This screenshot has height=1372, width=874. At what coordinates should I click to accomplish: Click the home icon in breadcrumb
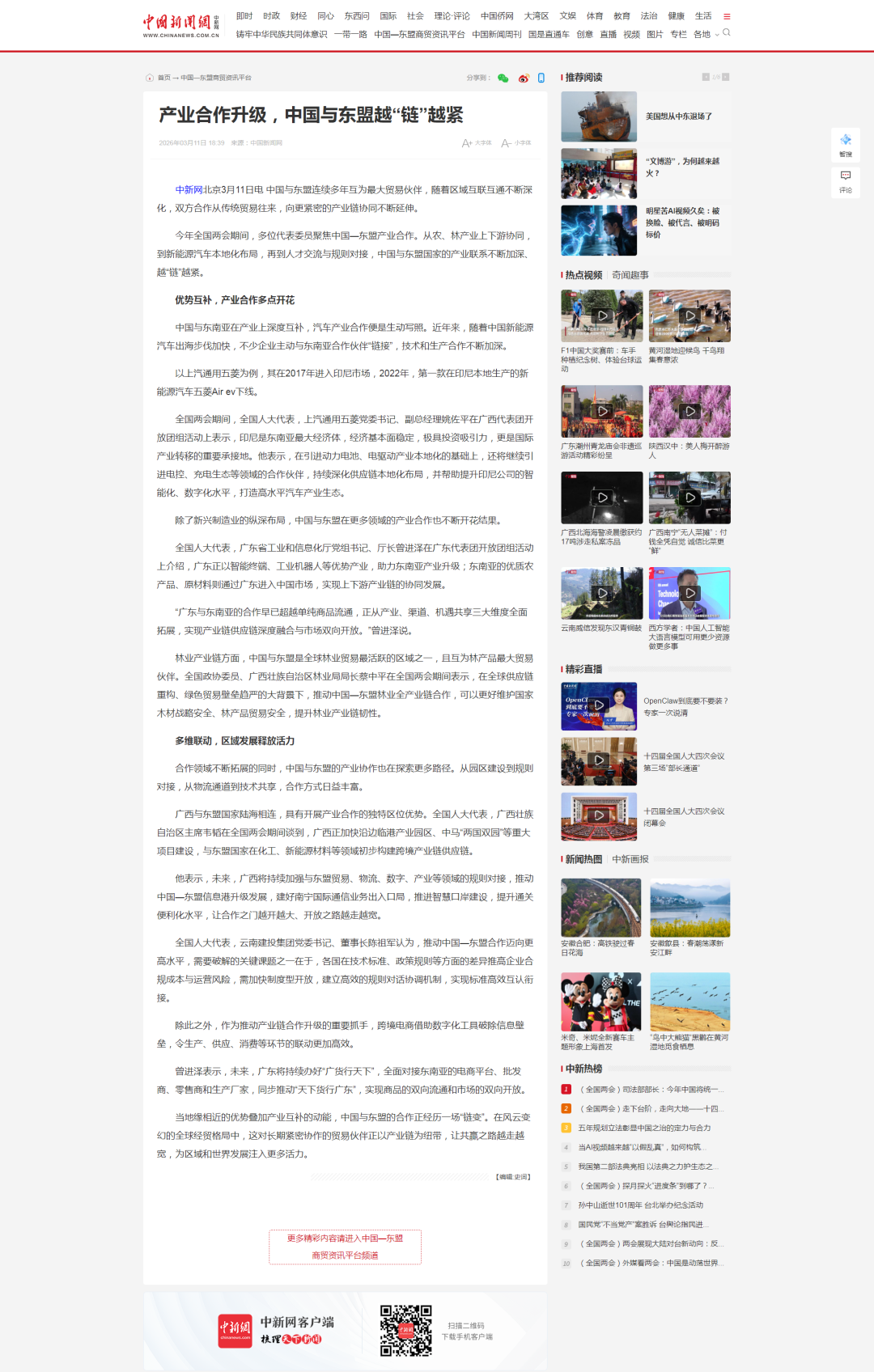click(150, 78)
